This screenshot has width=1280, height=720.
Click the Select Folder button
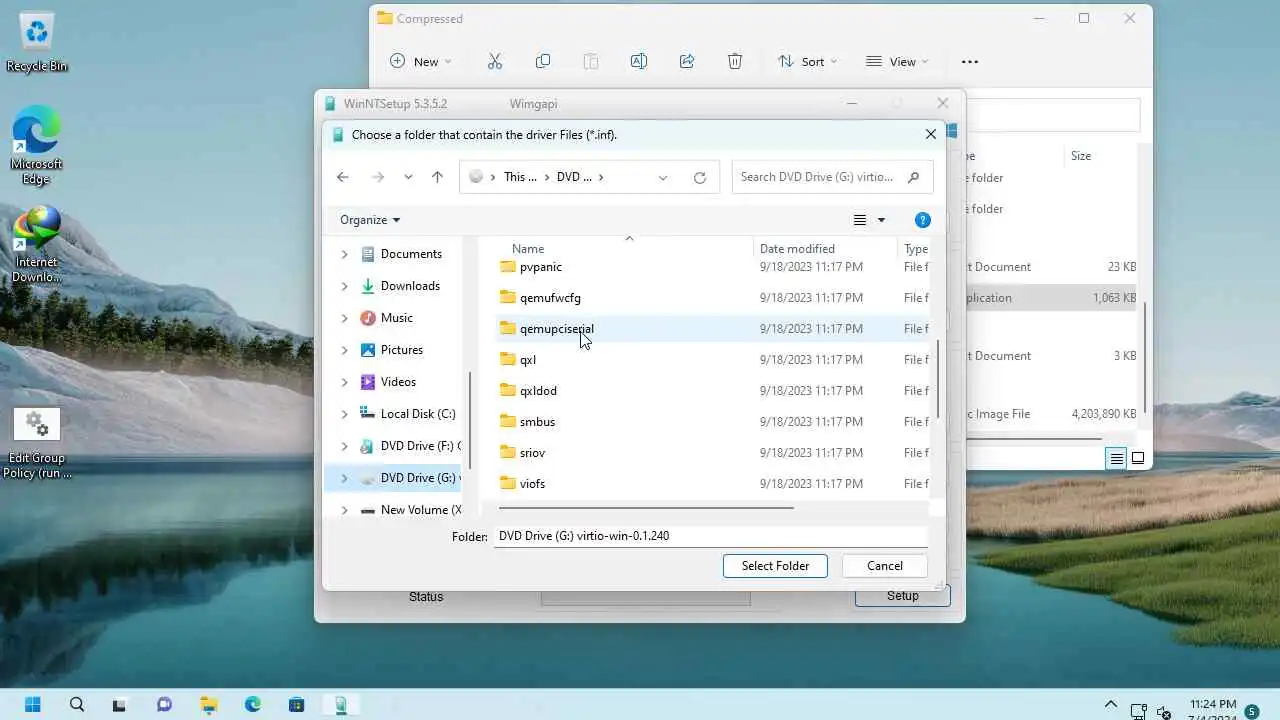[775, 566]
